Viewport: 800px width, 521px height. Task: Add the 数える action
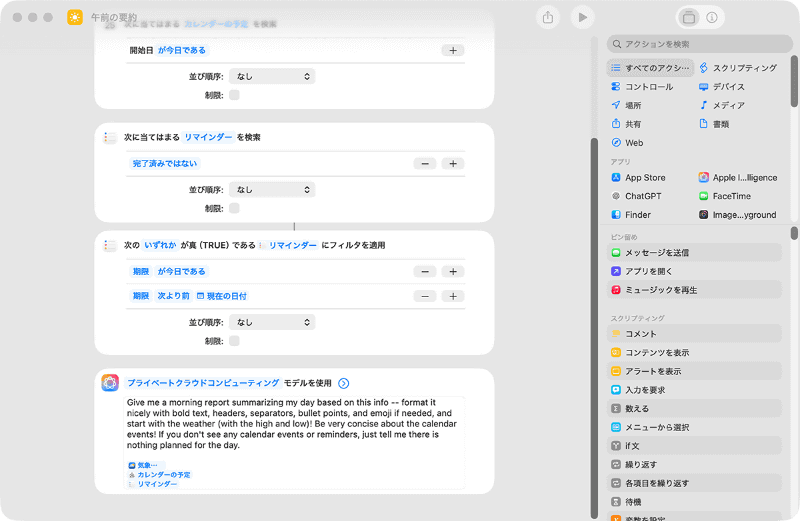point(694,409)
